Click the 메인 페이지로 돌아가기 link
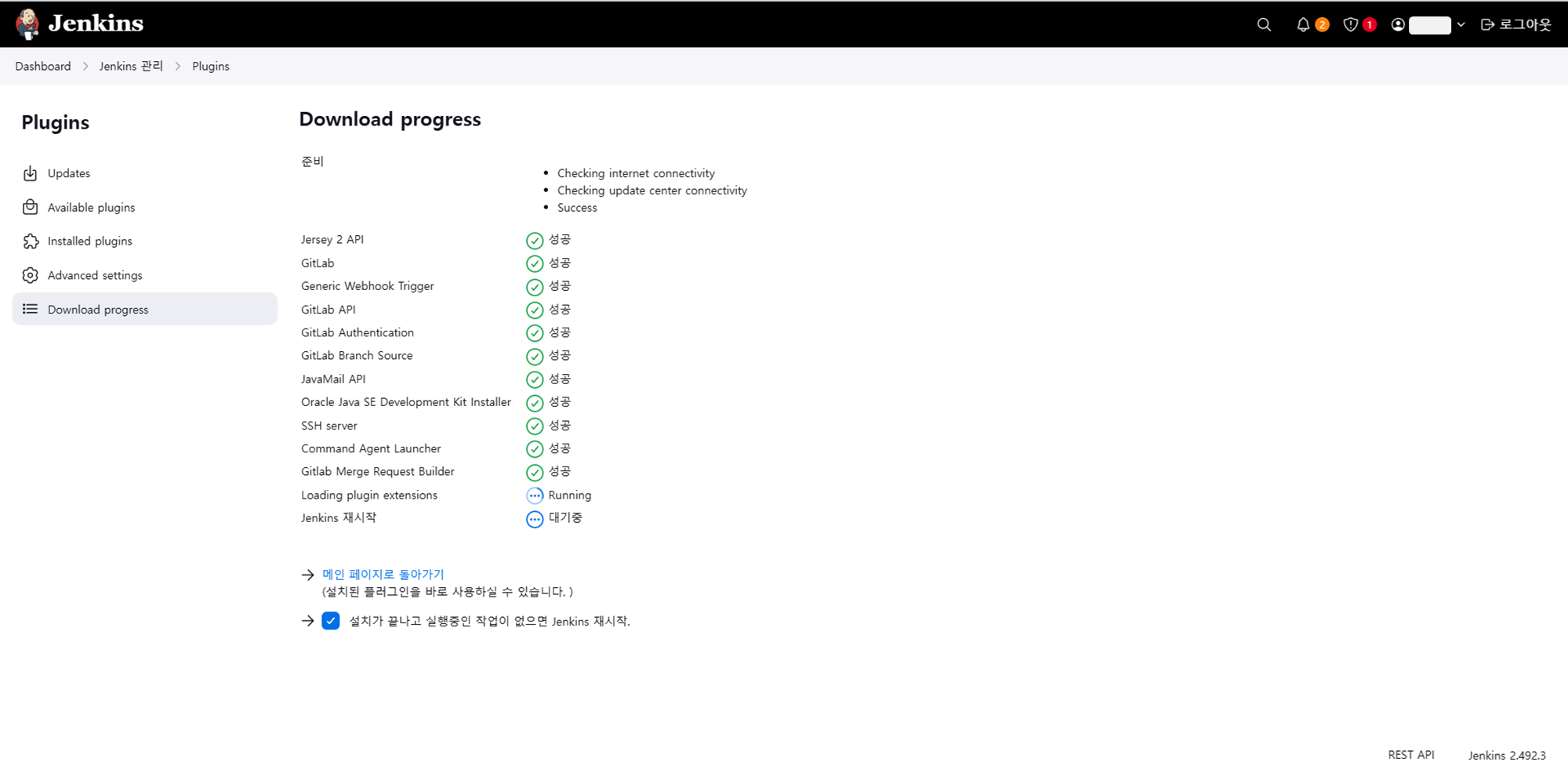1568x780 pixels. pyautogui.click(x=383, y=575)
